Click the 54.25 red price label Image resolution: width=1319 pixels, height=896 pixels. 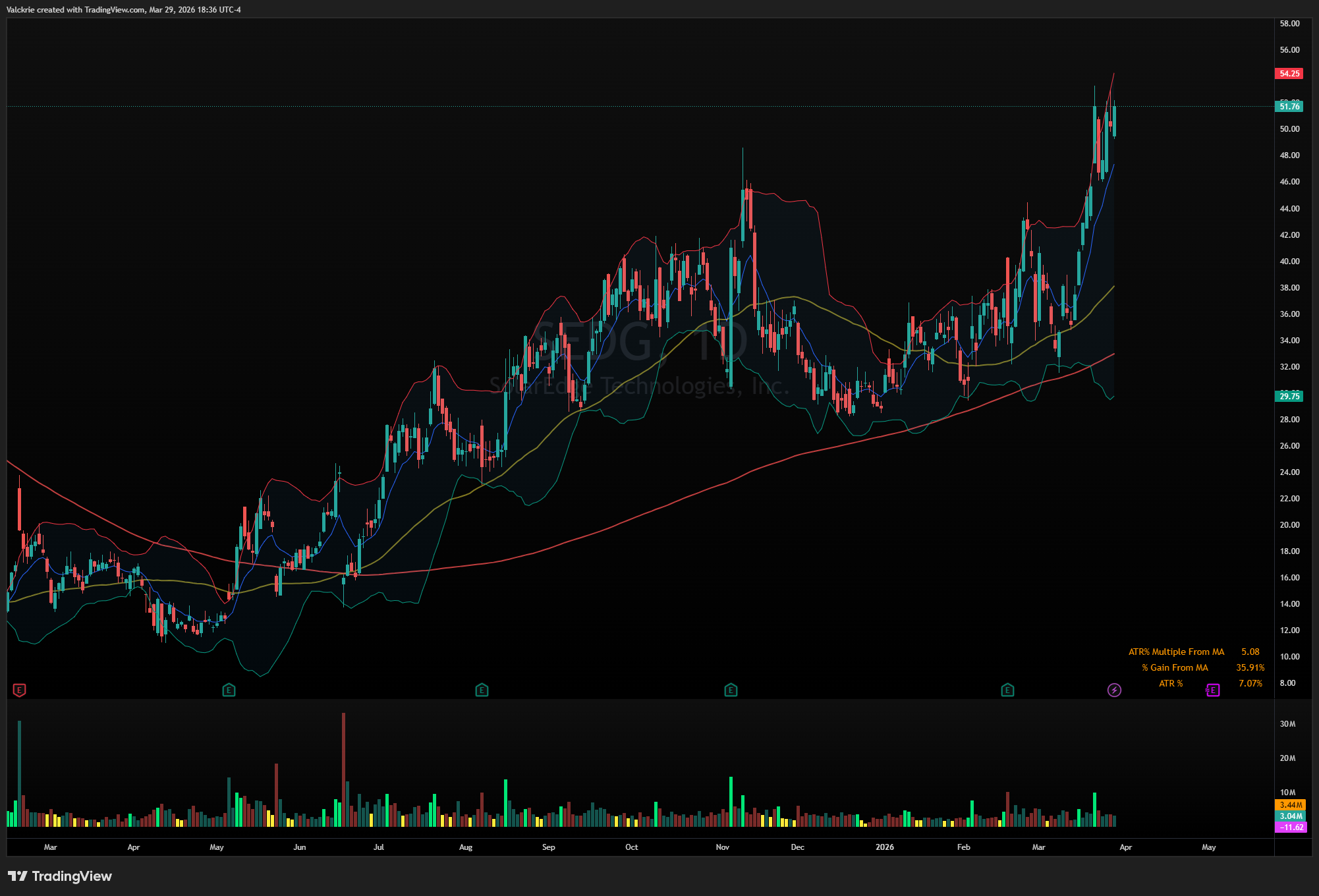[1289, 74]
